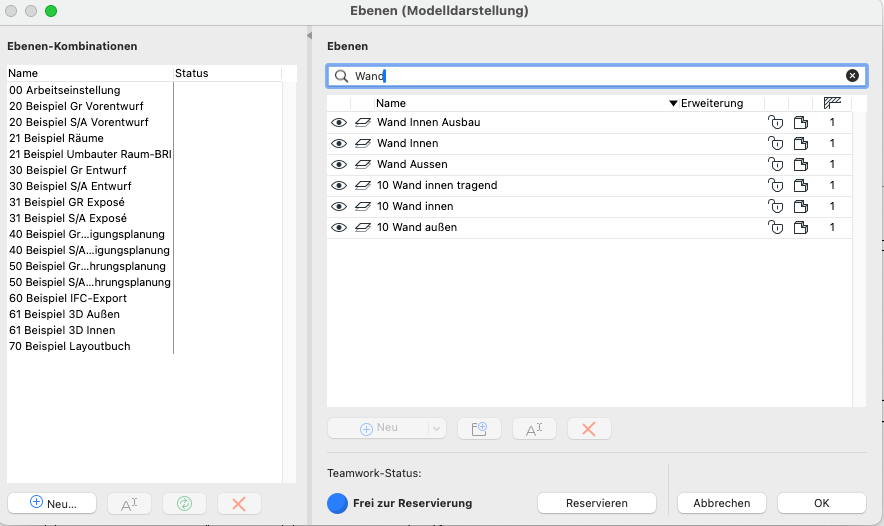Toggle lock icon on 10 Wand außen
The width and height of the screenshot is (884, 526).
[774, 227]
